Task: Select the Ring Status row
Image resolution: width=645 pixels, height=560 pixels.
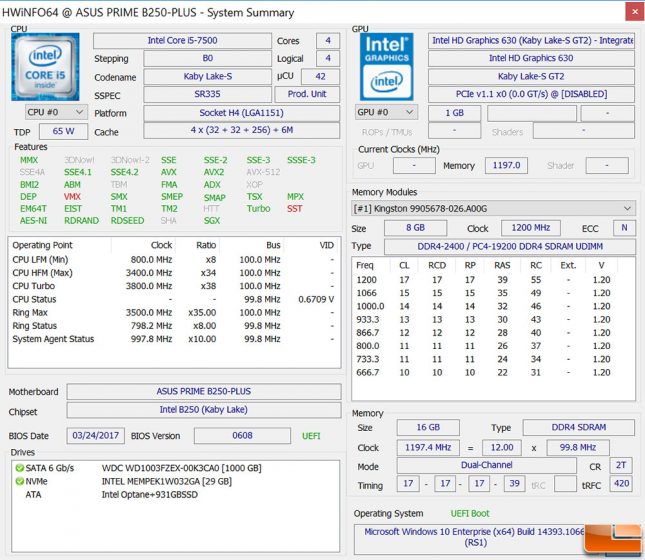Action: (x=174, y=326)
